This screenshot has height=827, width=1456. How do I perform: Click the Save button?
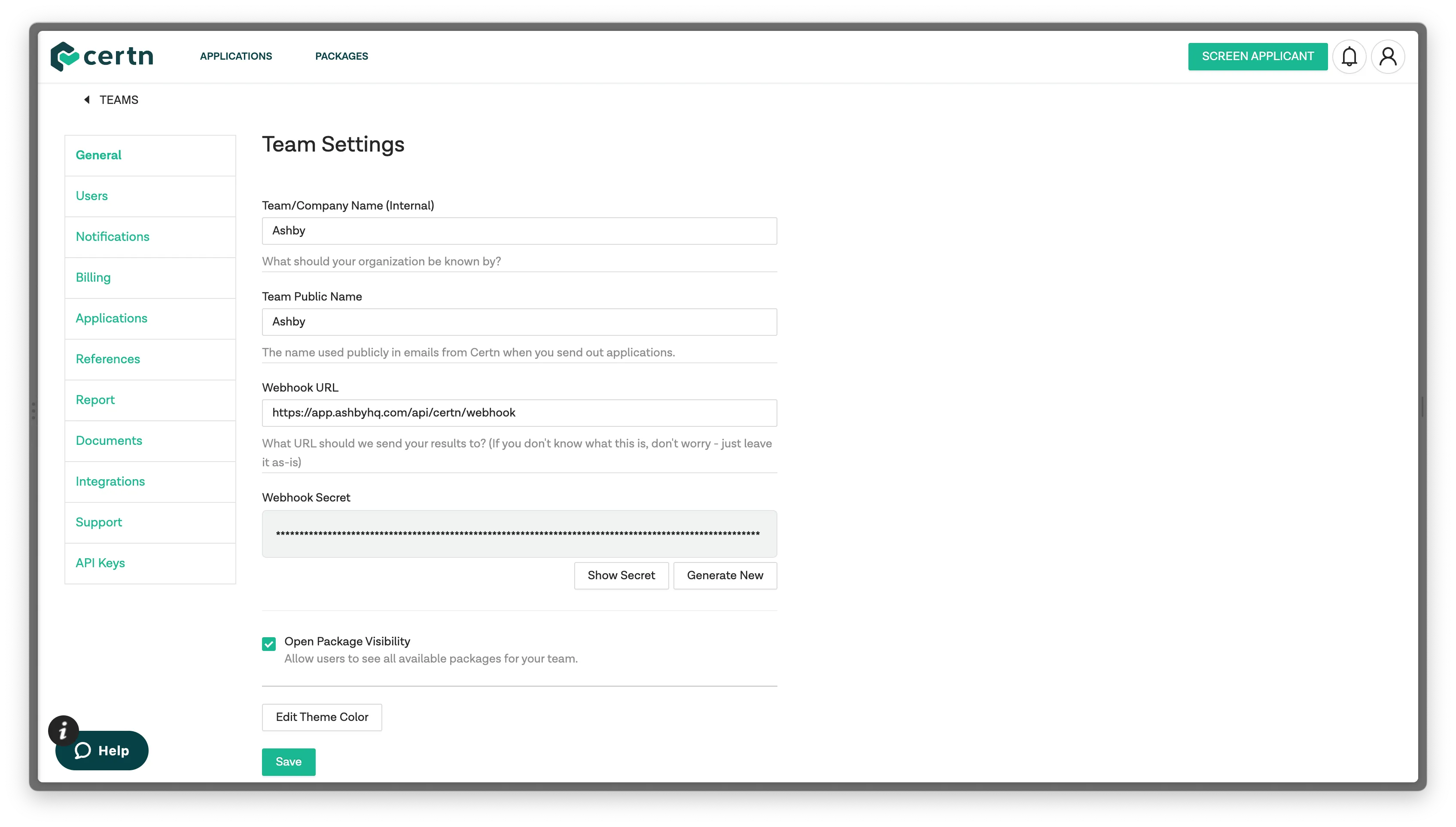point(289,762)
